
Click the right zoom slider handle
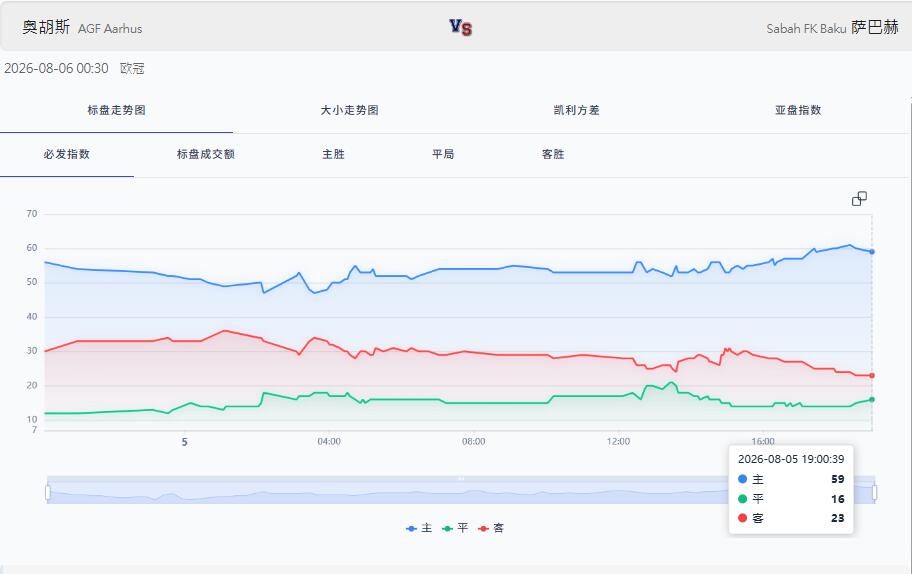[x=874, y=493]
